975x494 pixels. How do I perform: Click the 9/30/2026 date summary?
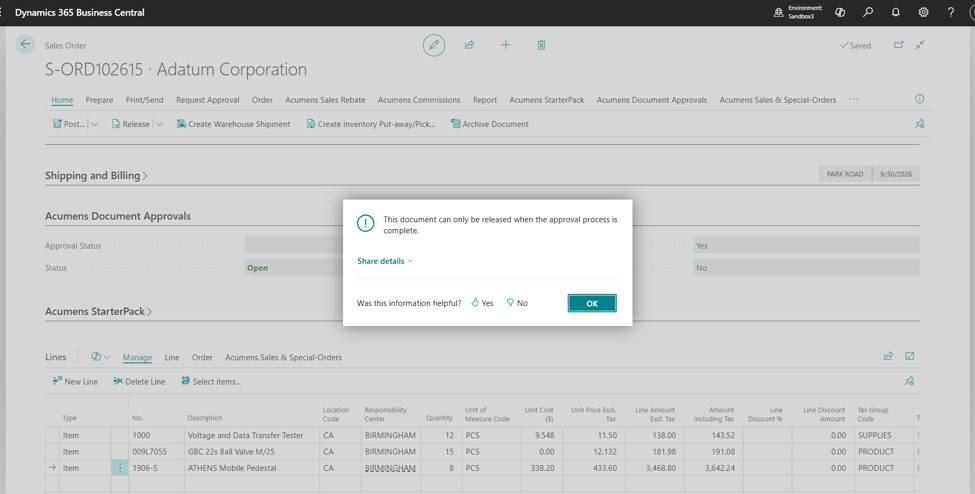click(x=895, y=174)
